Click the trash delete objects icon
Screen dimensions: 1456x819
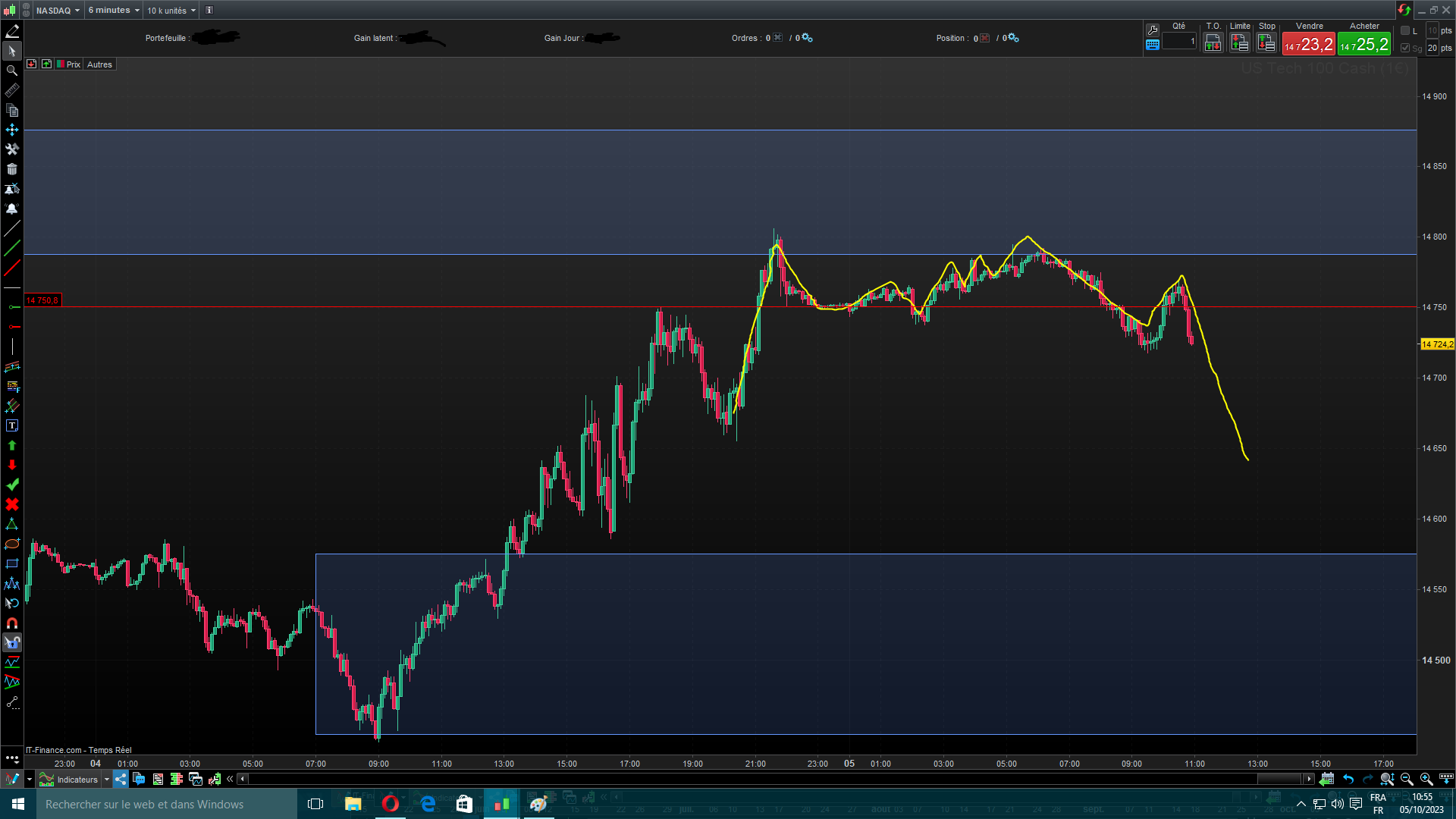click(x=12, y=169)
